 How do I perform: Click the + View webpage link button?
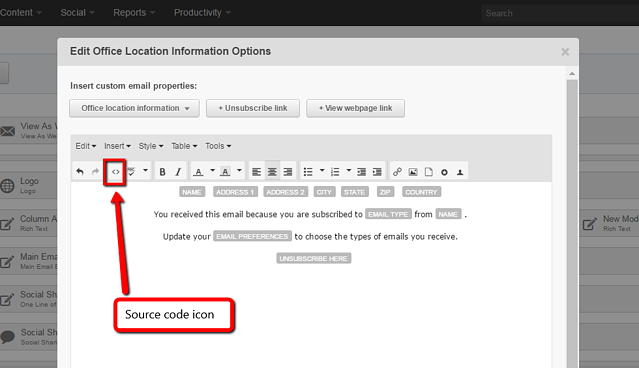[355, 108]
